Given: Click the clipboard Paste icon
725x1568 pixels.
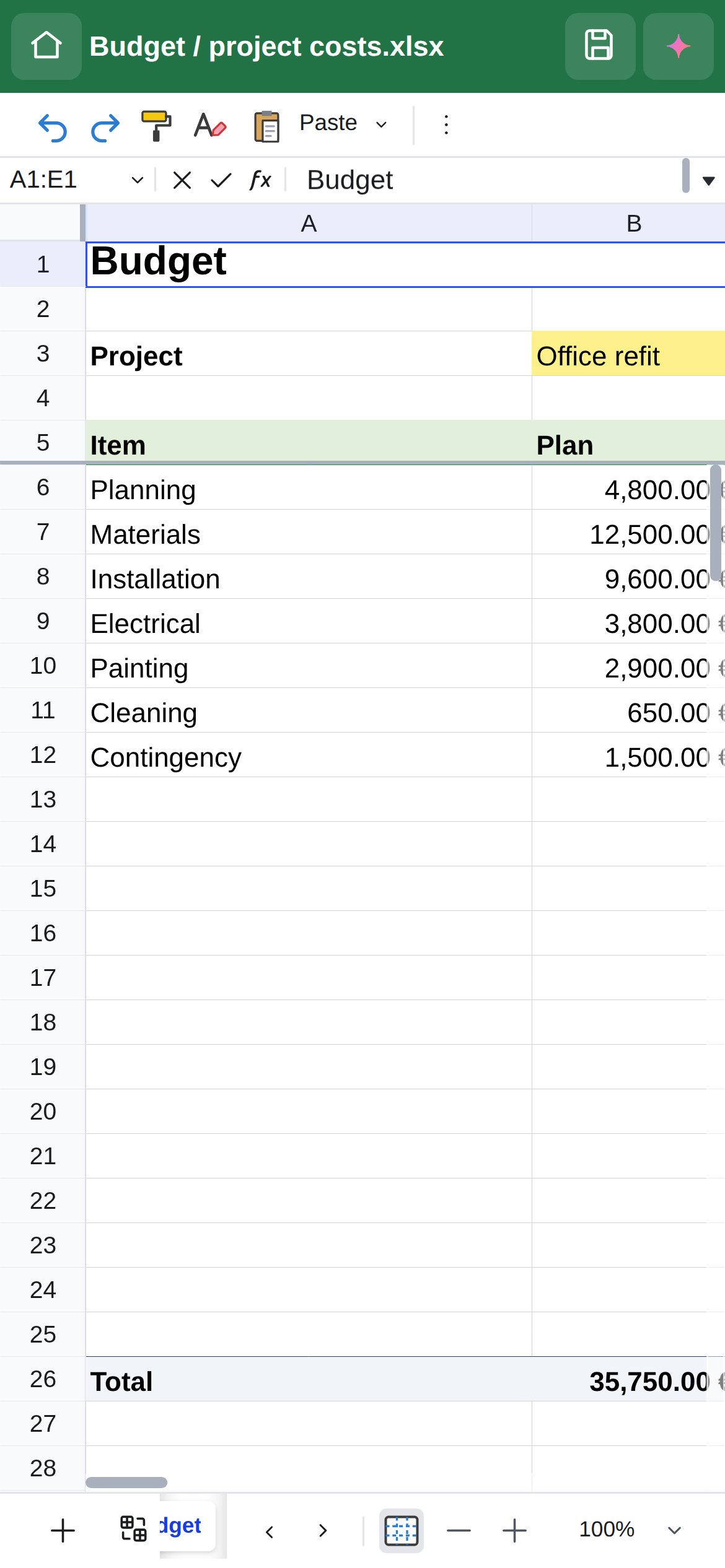Looking at the screenshot, I should pyautogui.click(x=267, y=126).
